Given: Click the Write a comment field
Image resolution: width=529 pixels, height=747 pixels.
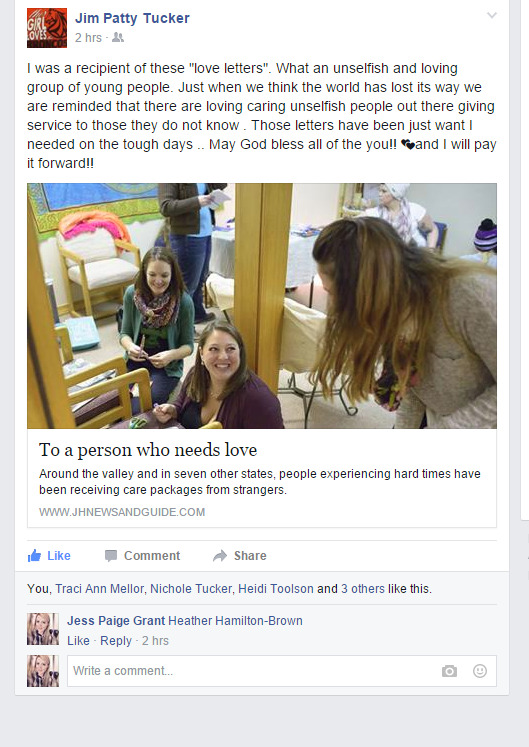Looking at the screenshot, I should [x=282, y=671].
